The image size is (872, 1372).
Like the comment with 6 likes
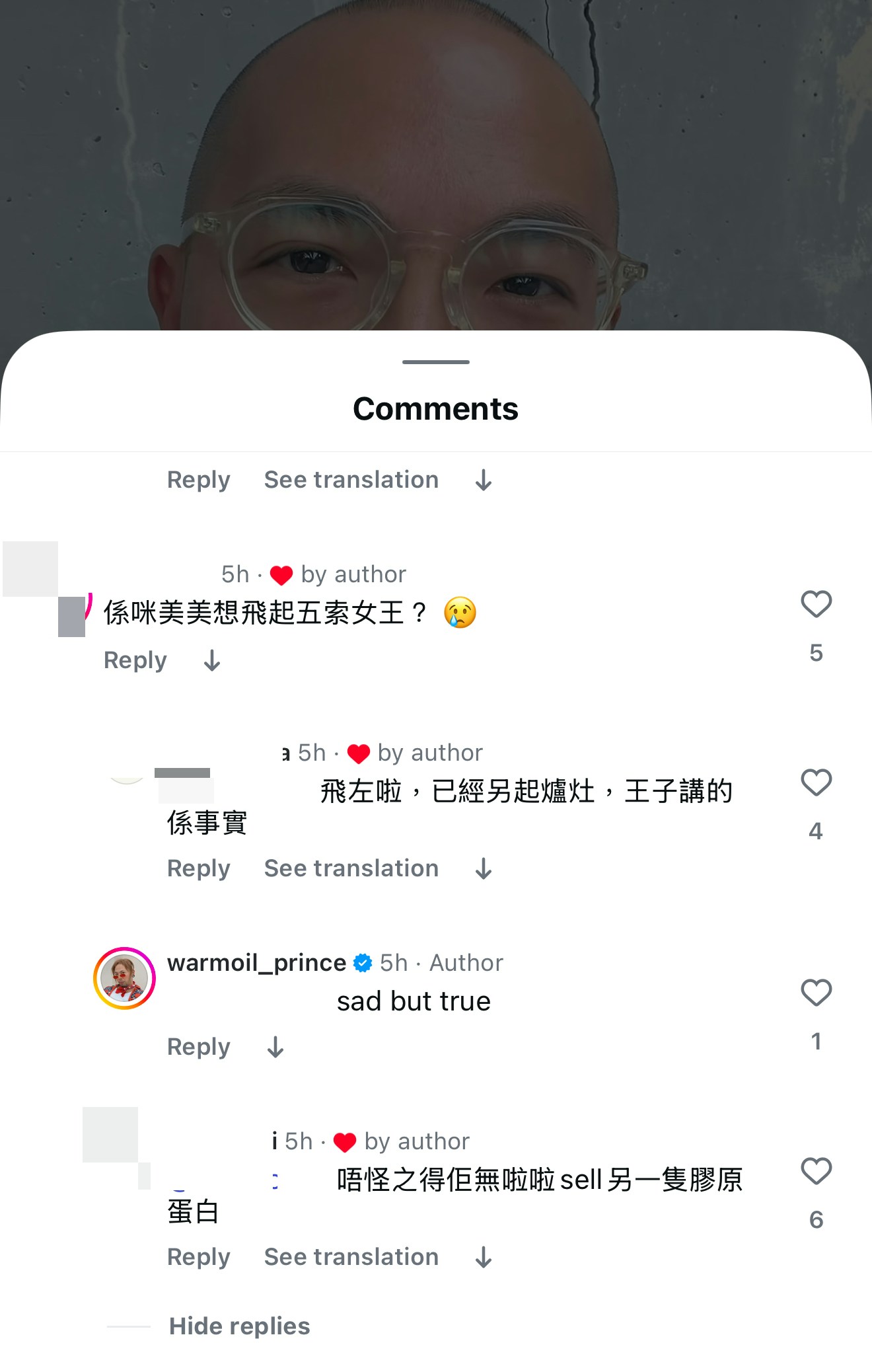[x=816, y=1171]
